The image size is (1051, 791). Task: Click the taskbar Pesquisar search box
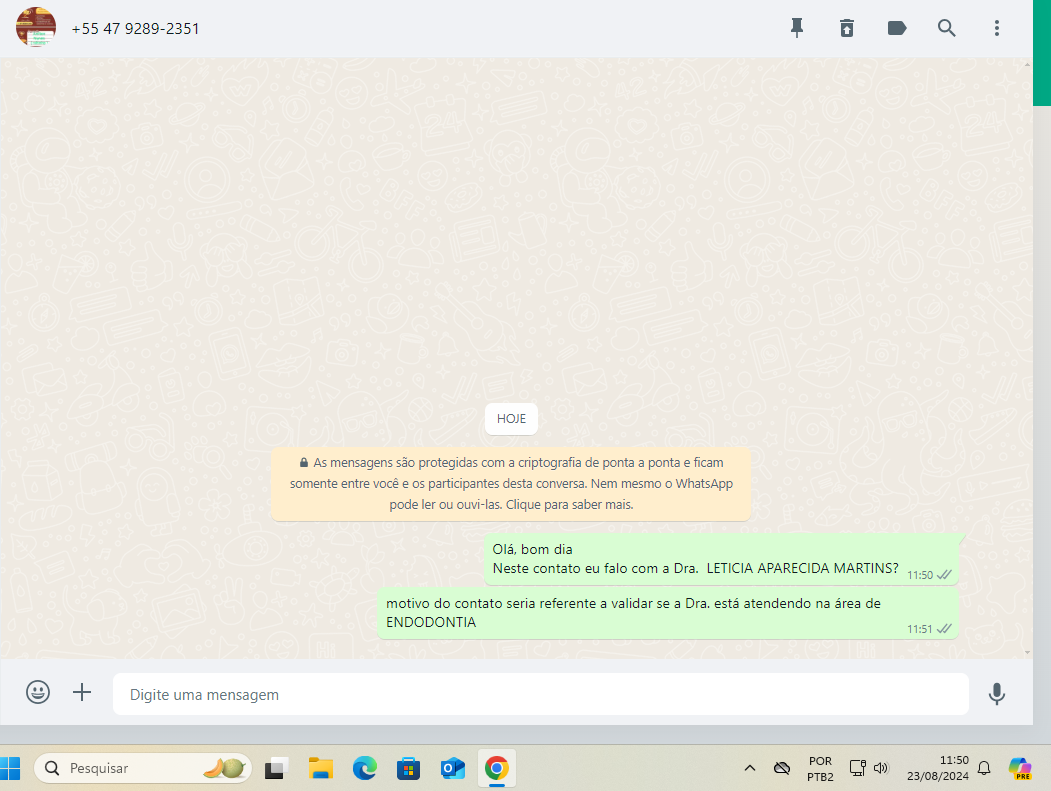click(143, 768)
